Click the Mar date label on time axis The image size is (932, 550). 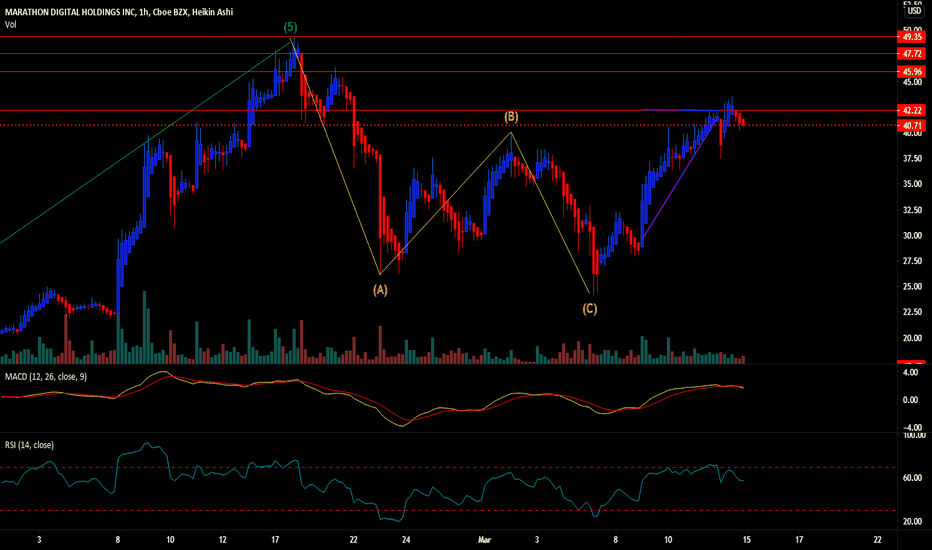(x=485, y=539)
